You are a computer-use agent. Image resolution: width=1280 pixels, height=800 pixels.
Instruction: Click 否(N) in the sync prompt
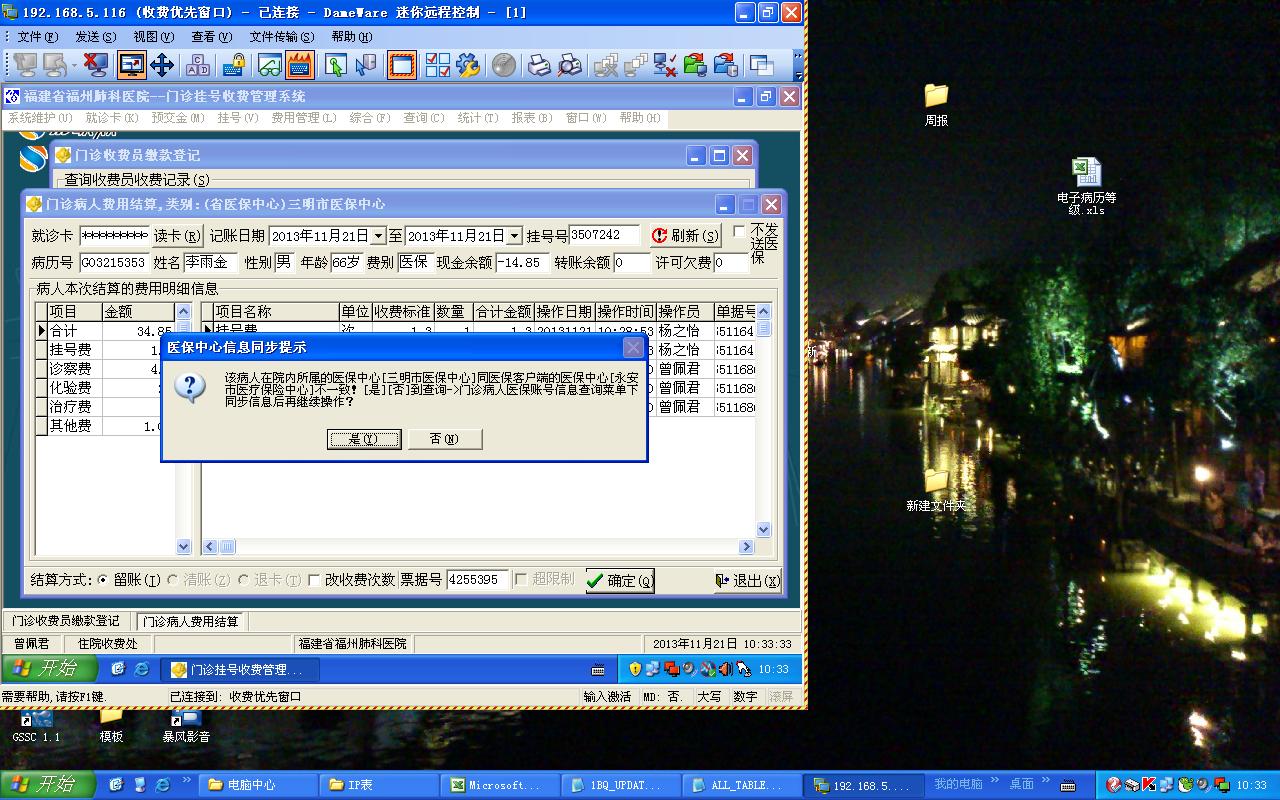[445, 439]
